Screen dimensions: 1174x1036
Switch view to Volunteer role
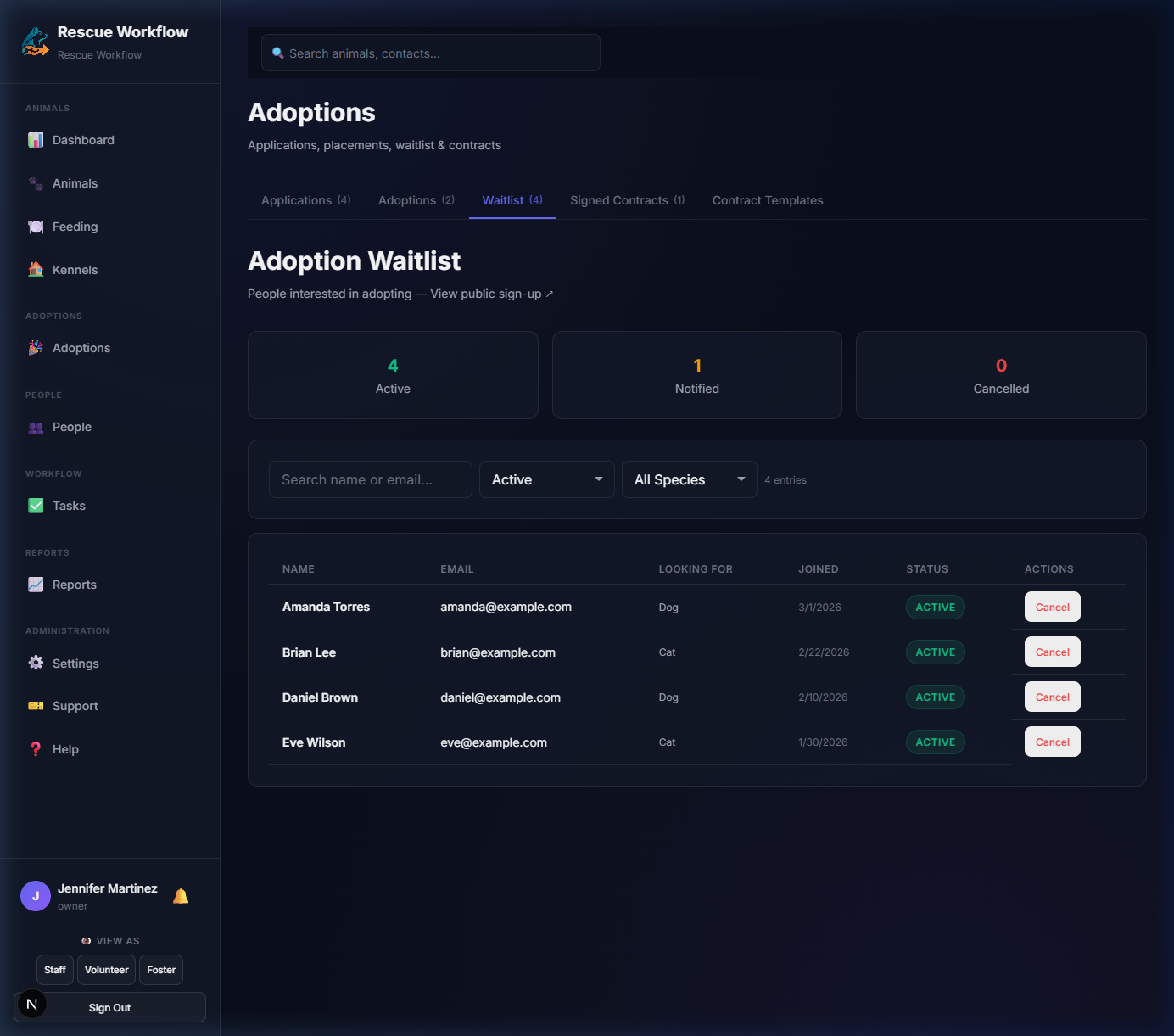(107, 970)
